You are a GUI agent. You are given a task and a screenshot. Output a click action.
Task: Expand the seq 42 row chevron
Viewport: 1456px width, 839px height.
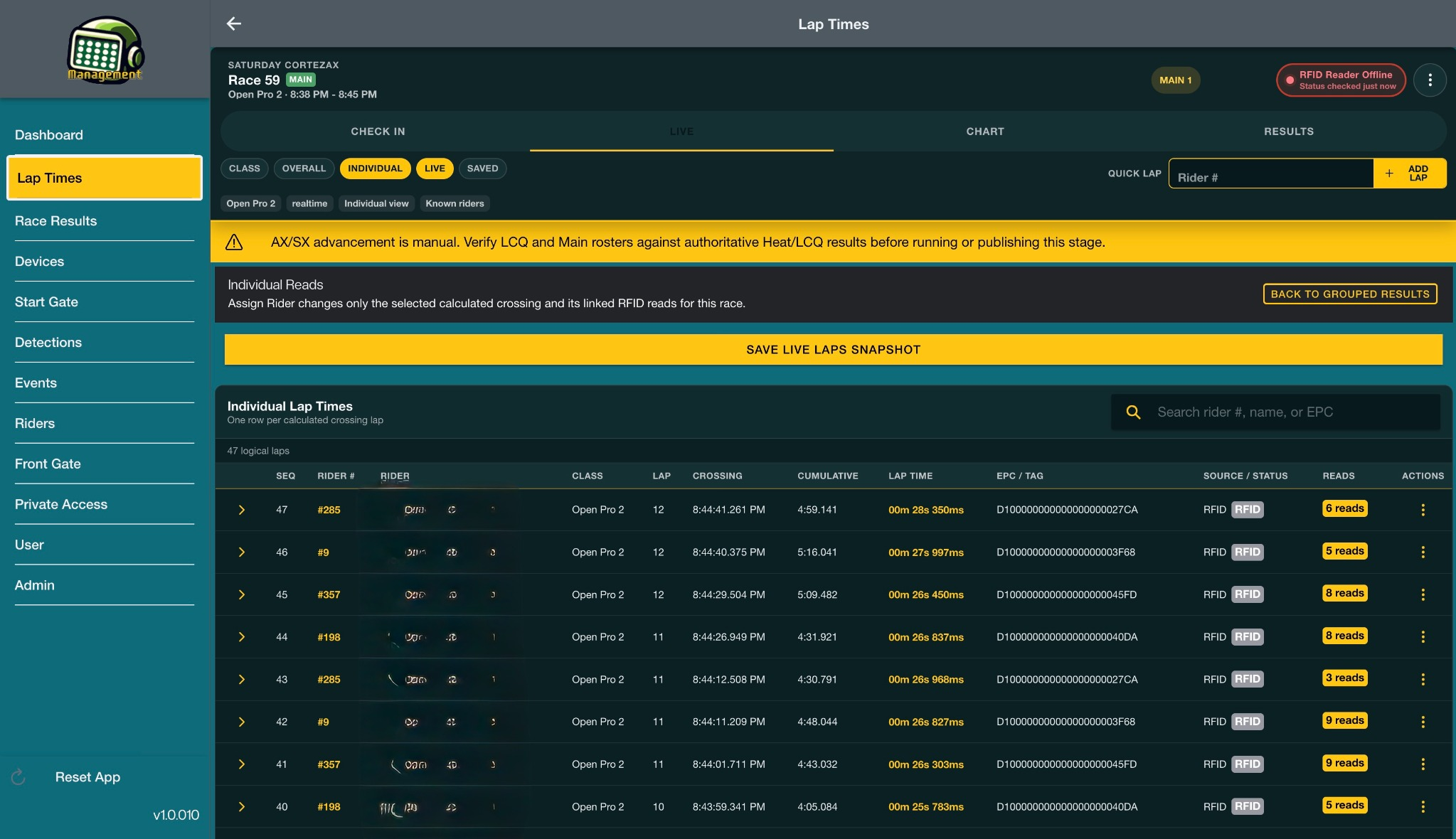click(x=242, y=722)
